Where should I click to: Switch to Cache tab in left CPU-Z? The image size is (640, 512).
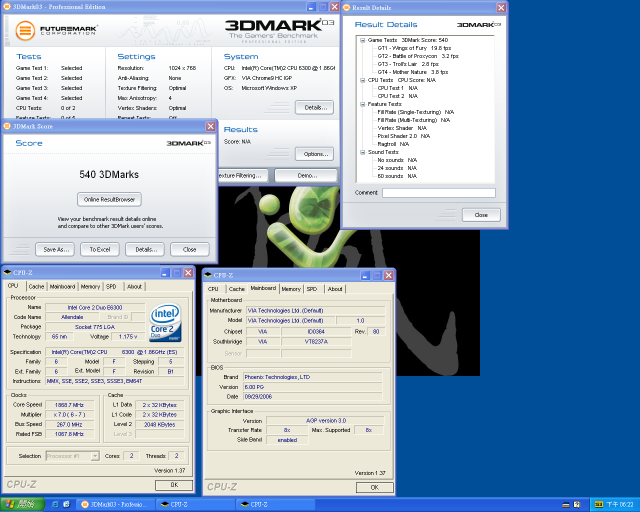click(36, 287)
